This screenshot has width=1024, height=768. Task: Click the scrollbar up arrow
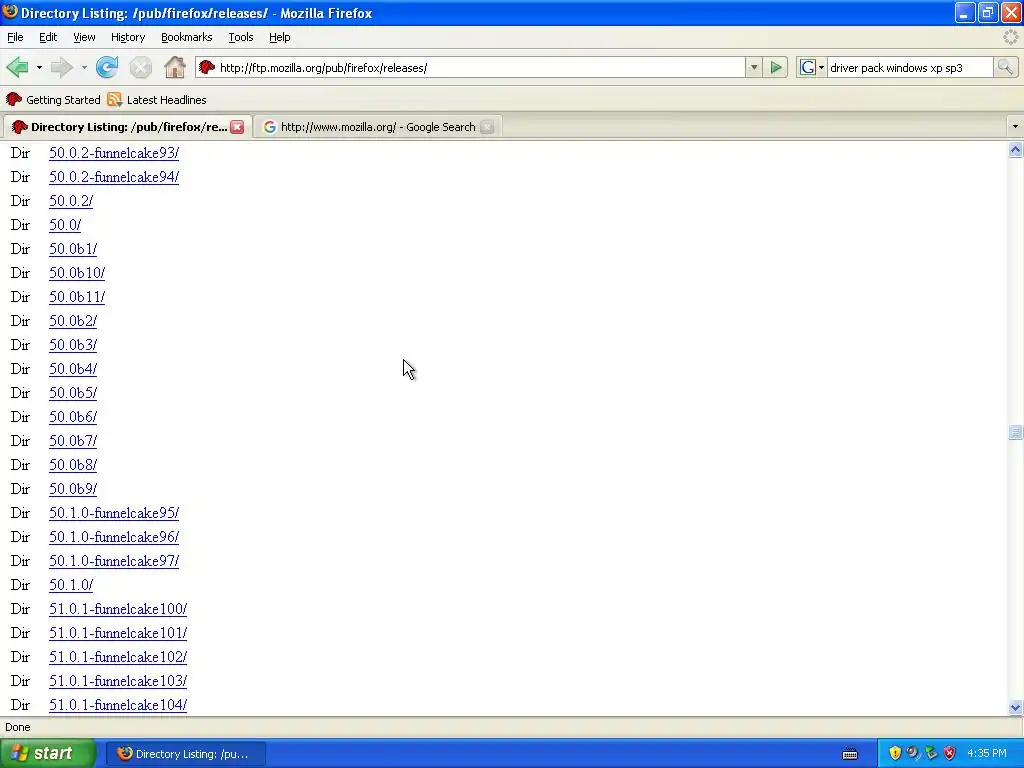pos(1015,150)
